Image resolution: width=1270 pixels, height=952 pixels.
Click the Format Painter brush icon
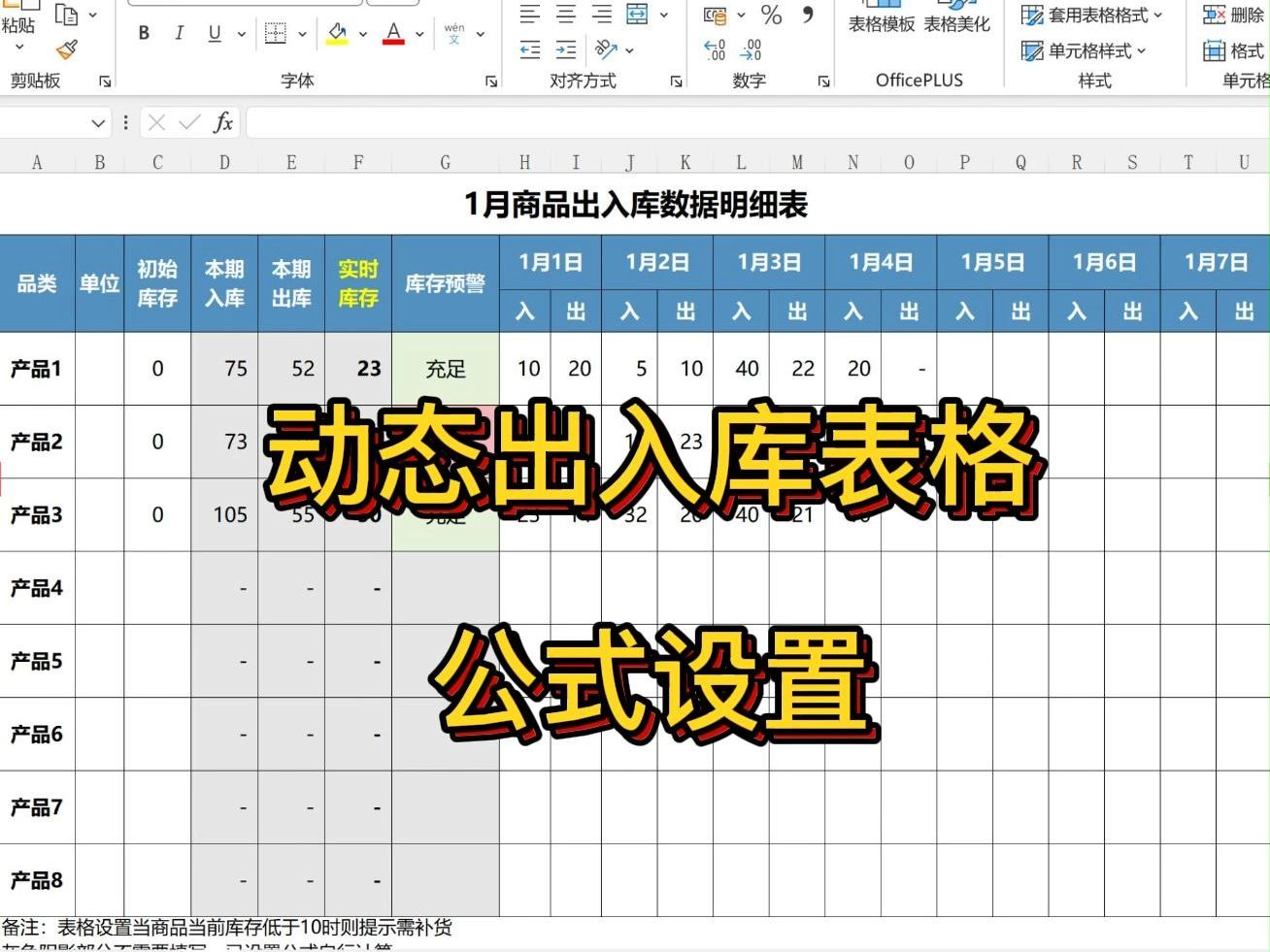click(x=67, y=49)
